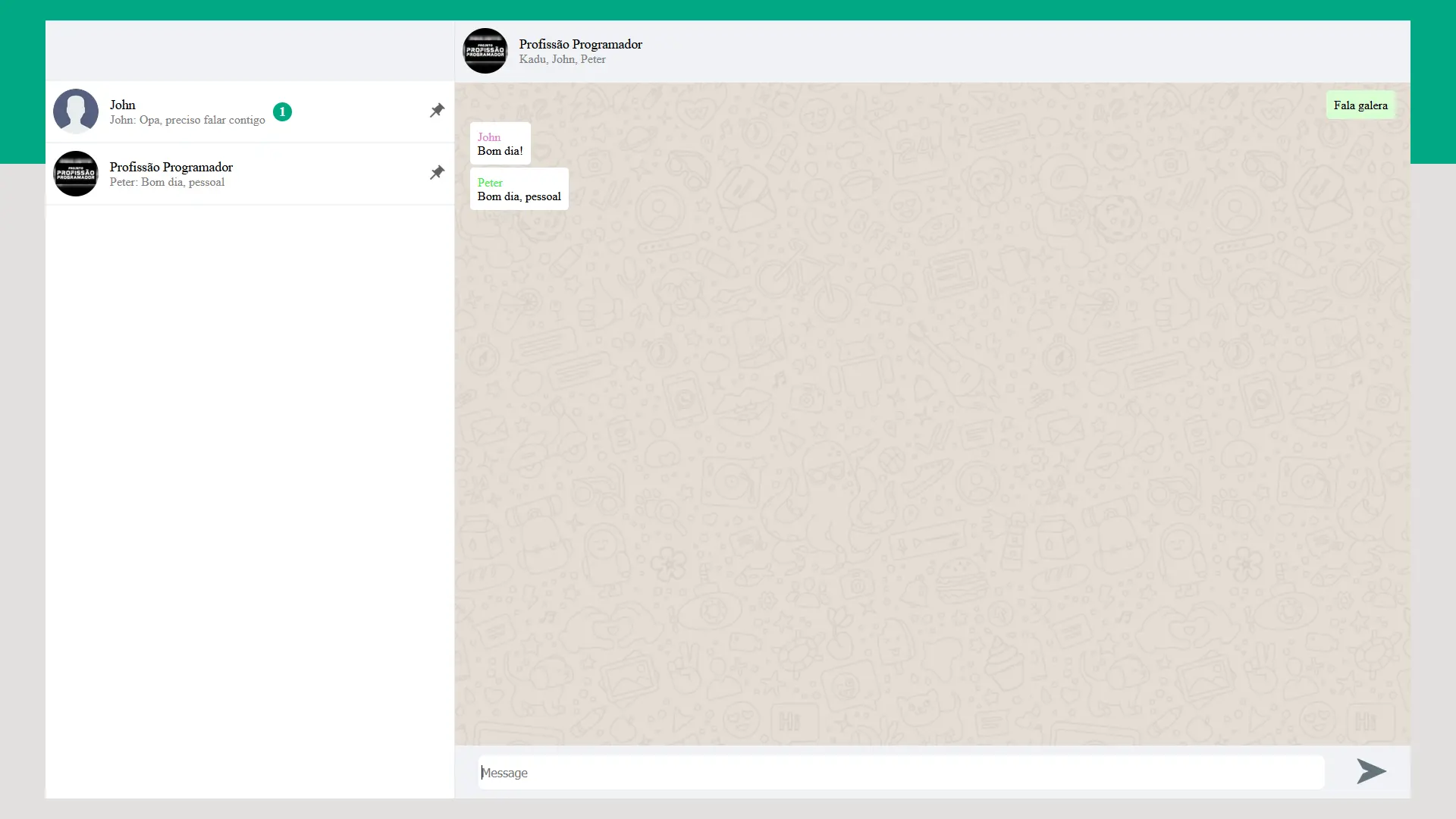The image size is (1456, 819).
Task: Open the chat named John
Action: pos(250,111)
